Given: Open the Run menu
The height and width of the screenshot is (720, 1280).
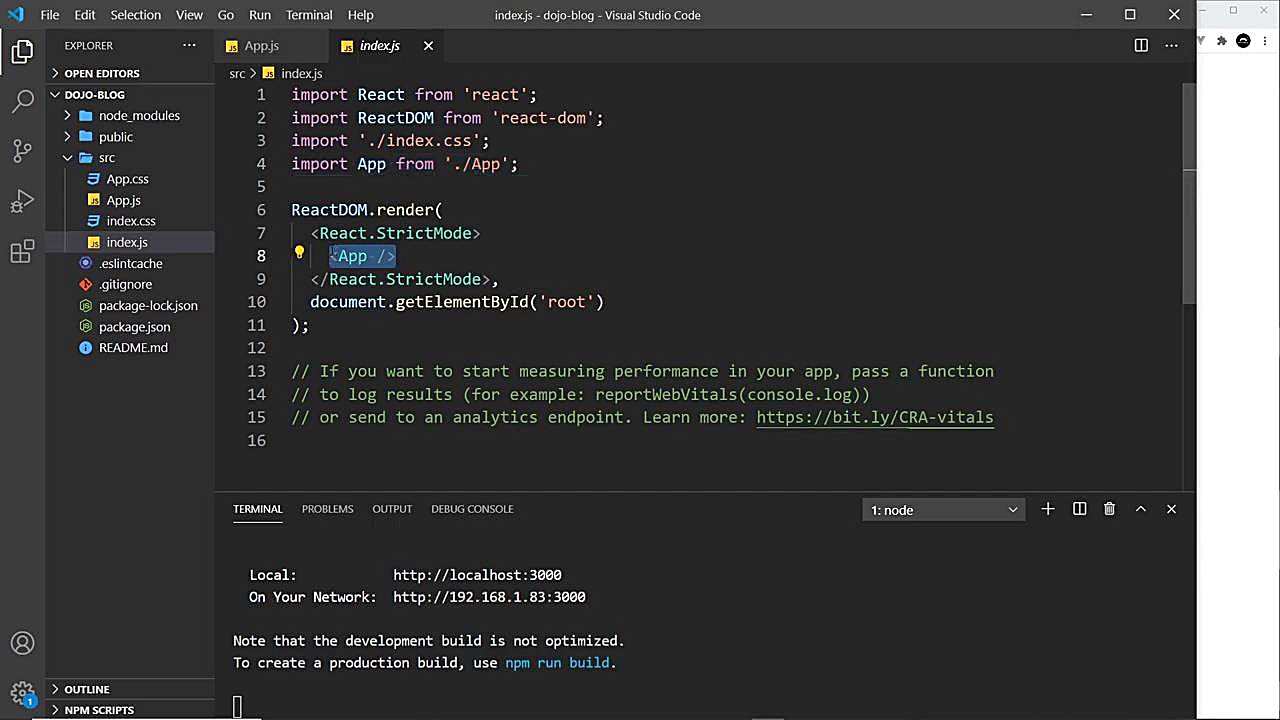Looking at the screenshot, I should [x=260, y=15].
